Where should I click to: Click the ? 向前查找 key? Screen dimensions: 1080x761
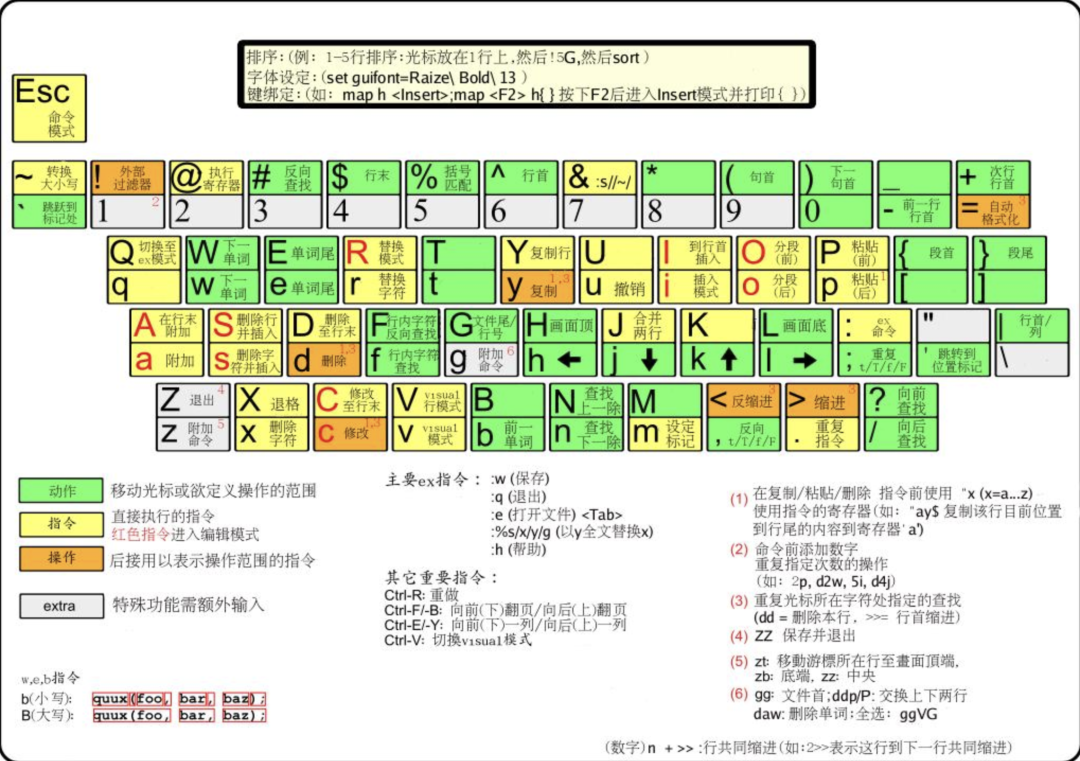pos(901,401)
